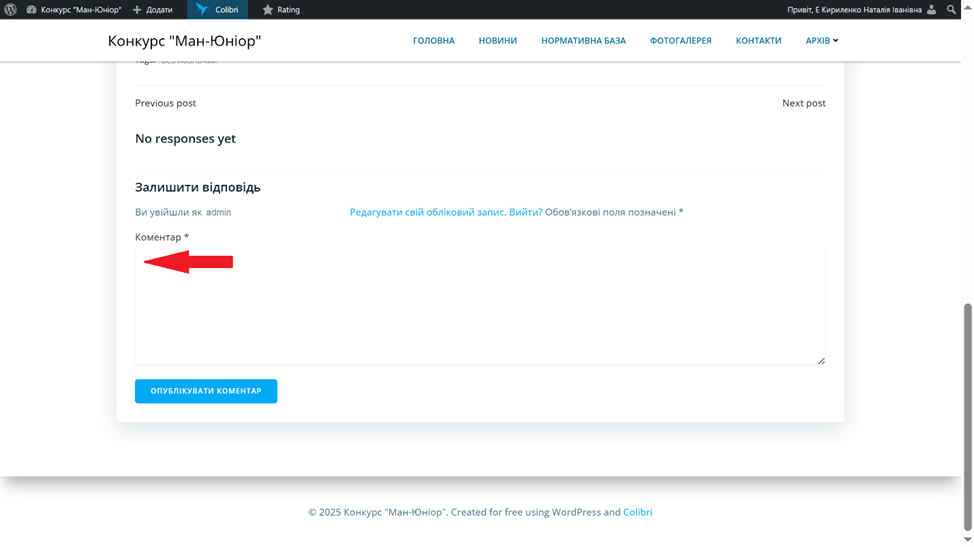This screenshot has width=974, height=547.
Task: Click the ОПУБЛІКУВАТИ КОМЕНТАР button
Action: tap(206, 391)
